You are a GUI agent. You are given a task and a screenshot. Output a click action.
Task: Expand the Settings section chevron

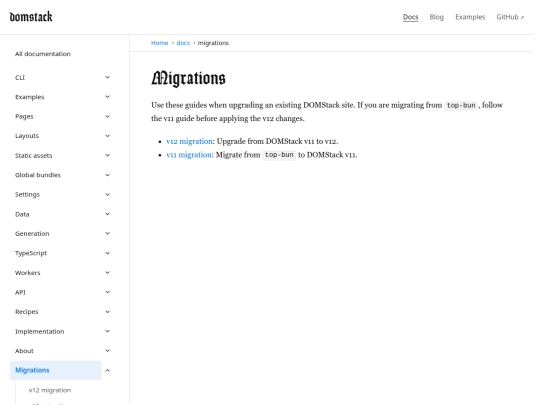[107, 194]
